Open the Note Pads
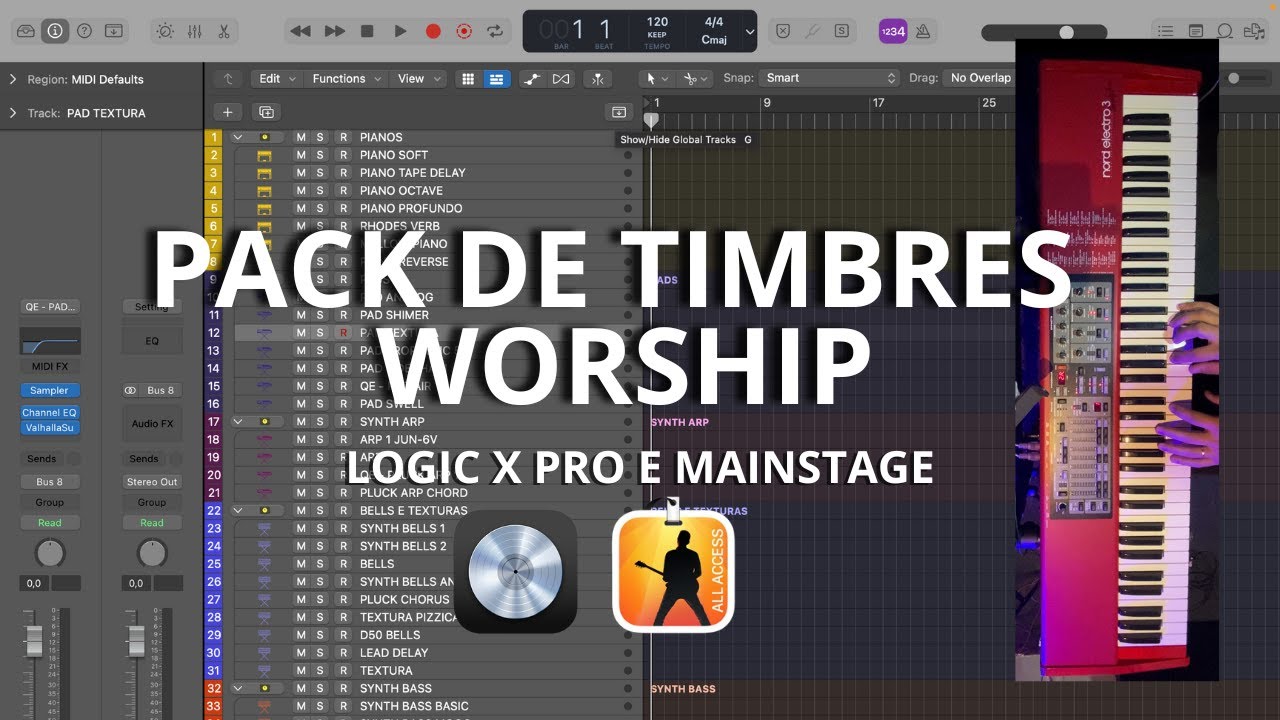The height and width of the screenshot is (720, 1280). (1195, 31)
